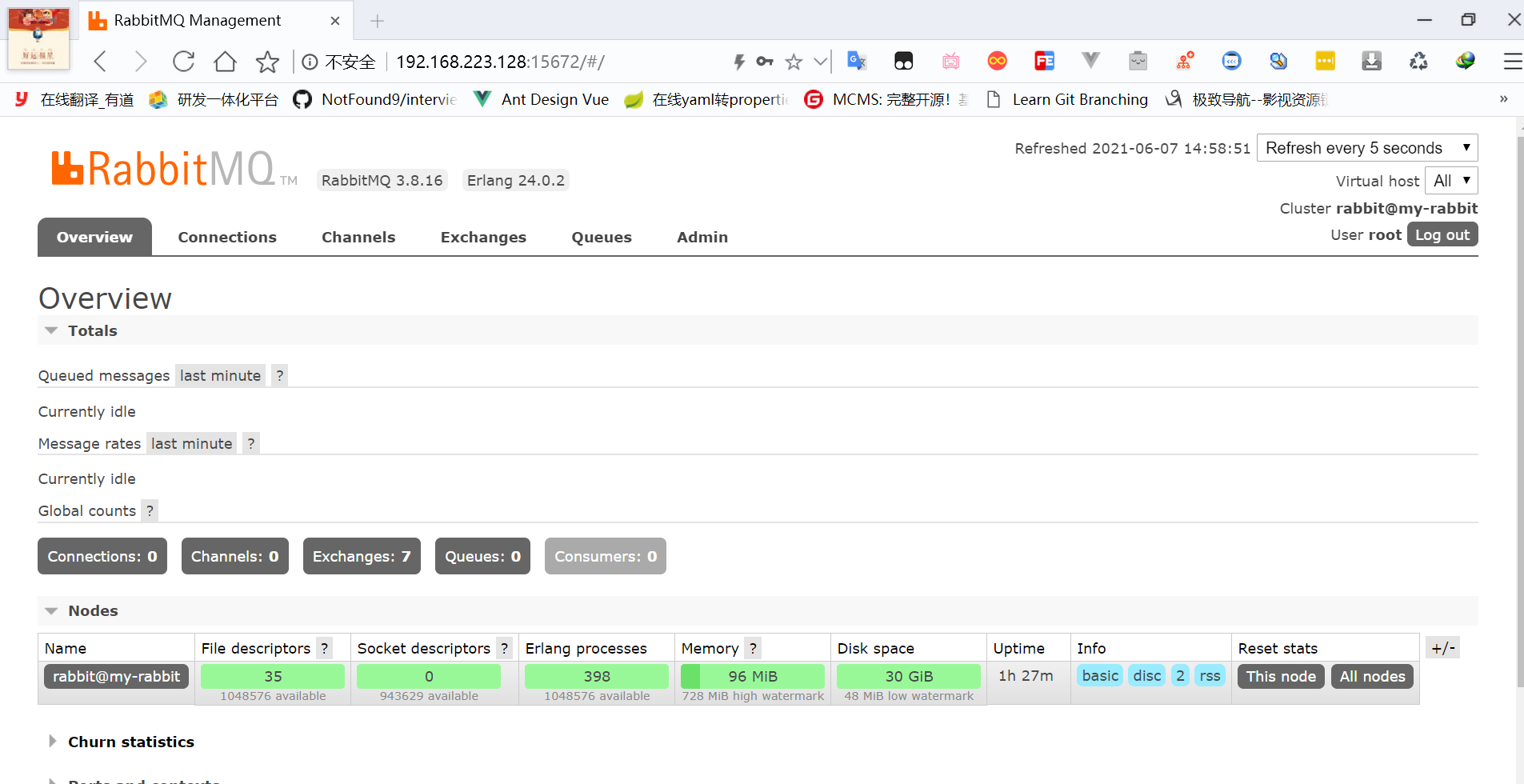Switch to the Channels tab

coord(358,237)
